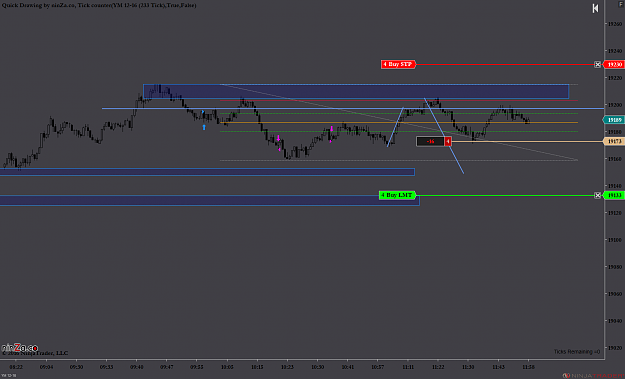Click the 19160 price axis label
The height and width of the screenshot is (379, 625).
click(615, 159)
